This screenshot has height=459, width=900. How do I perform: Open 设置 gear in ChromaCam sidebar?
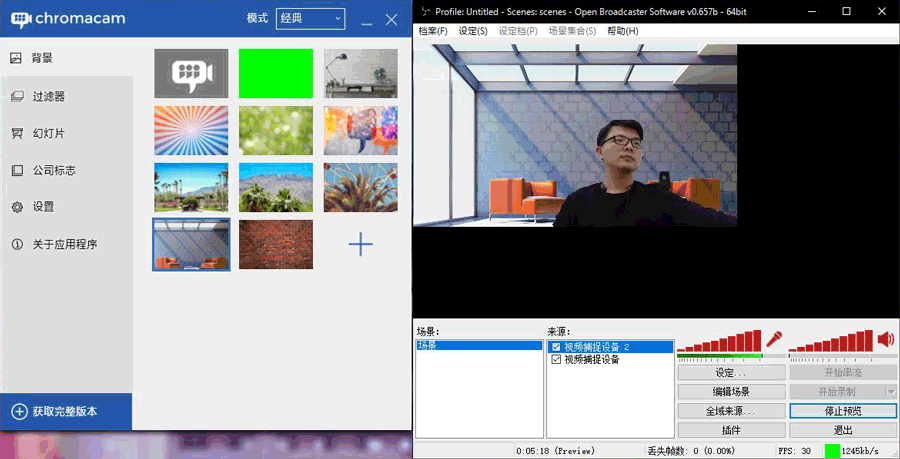point(43,207)
